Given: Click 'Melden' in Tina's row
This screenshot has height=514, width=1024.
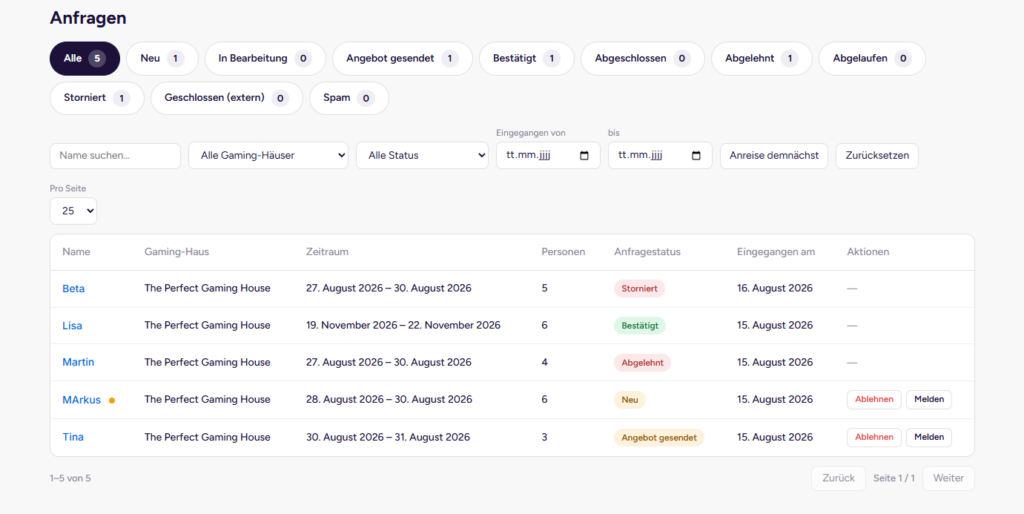Looking at the screenshot, I should click(x=929, y=438).
